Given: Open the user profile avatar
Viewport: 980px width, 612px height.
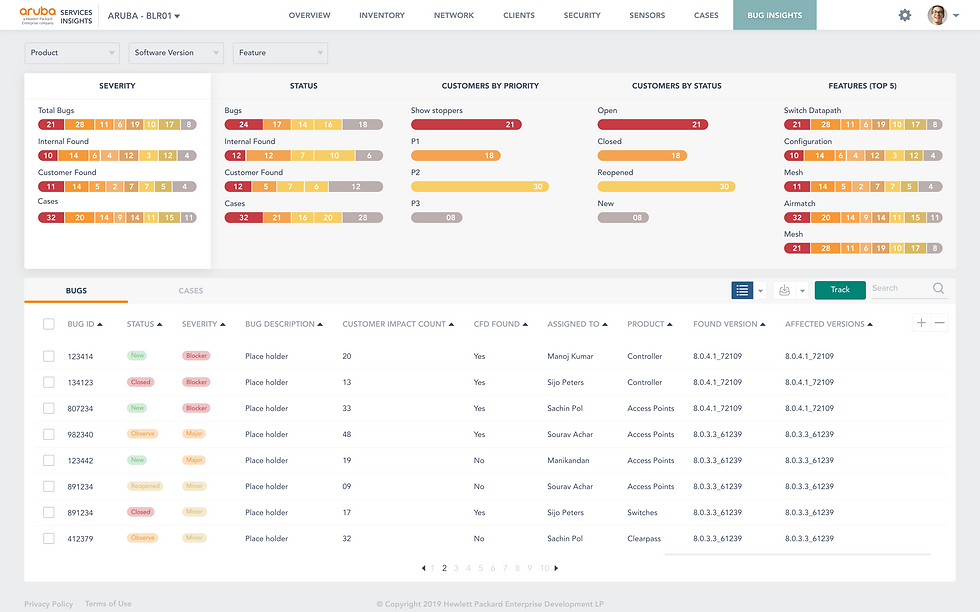Looking at the screenshot, I should point(937,15).
